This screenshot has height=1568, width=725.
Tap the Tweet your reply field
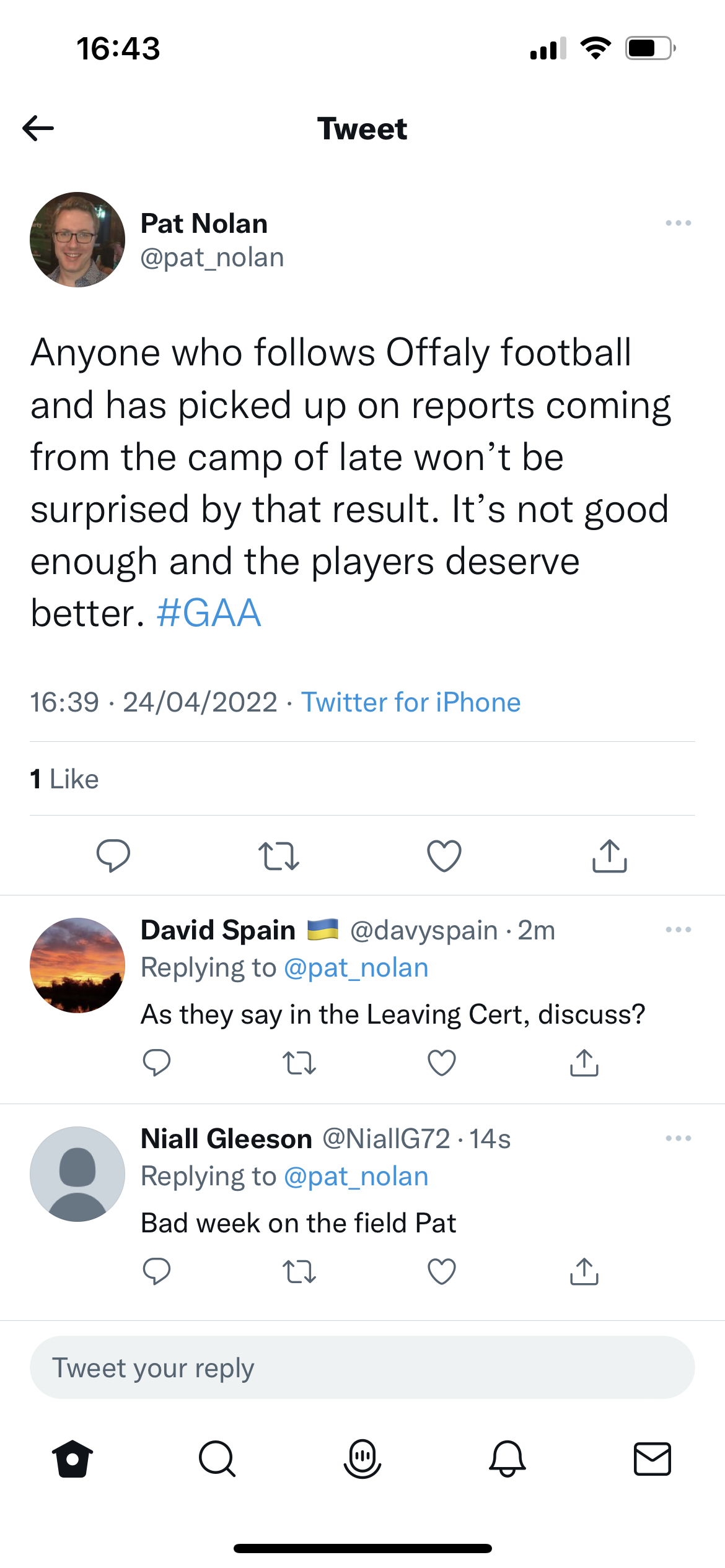[362, 1367]
